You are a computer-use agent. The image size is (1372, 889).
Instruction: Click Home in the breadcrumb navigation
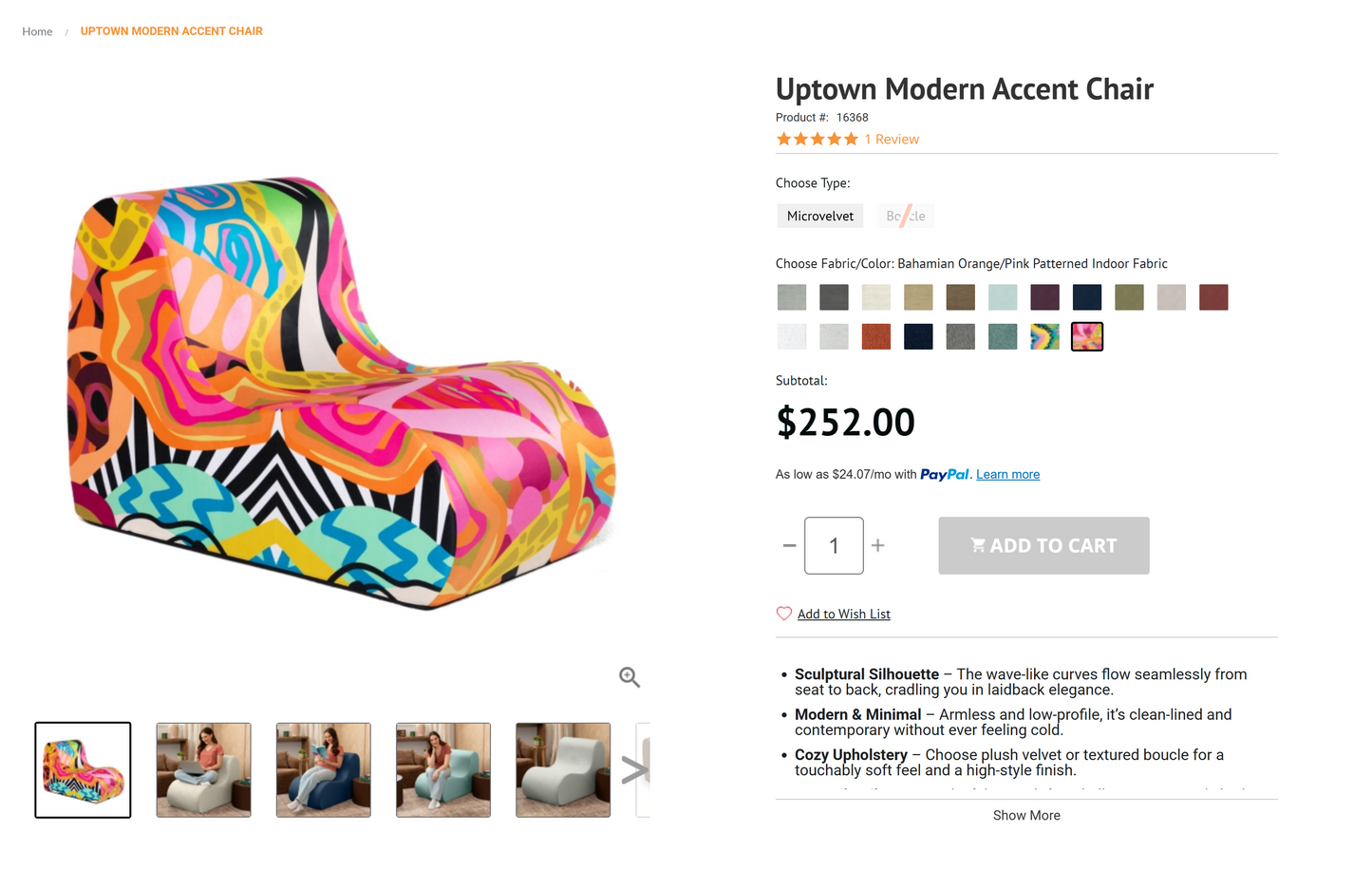37,31
